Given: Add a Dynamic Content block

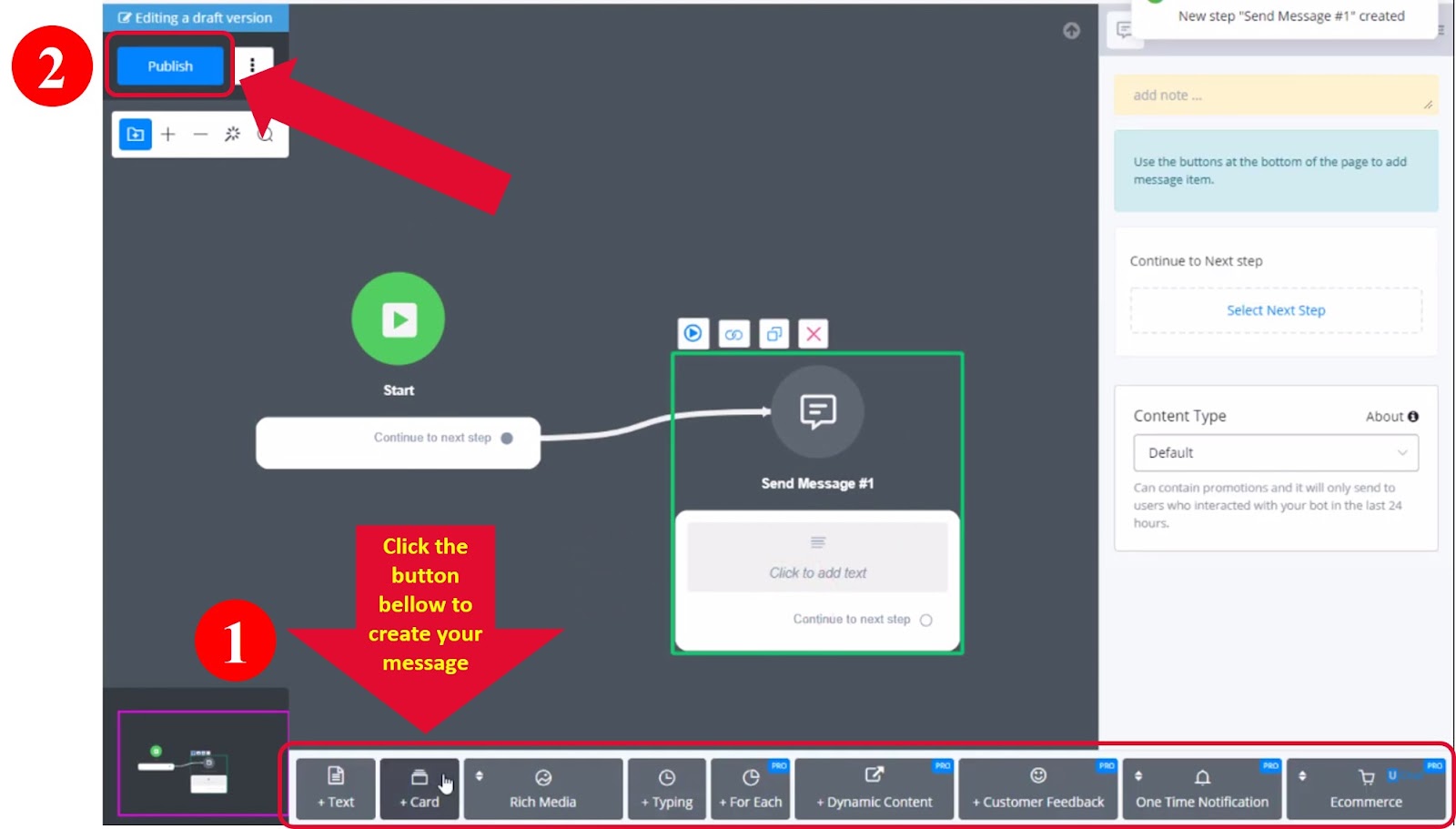Looking at the screenshot, I should point(875,788).
